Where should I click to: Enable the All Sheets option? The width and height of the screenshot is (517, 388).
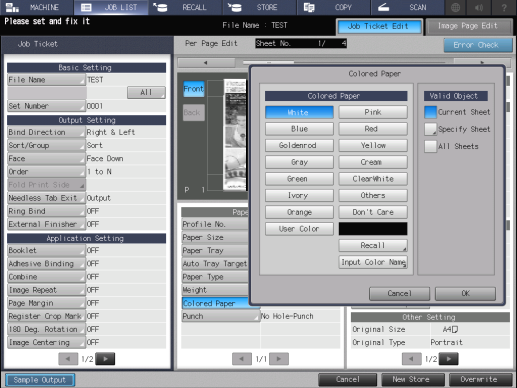point(430,146)
